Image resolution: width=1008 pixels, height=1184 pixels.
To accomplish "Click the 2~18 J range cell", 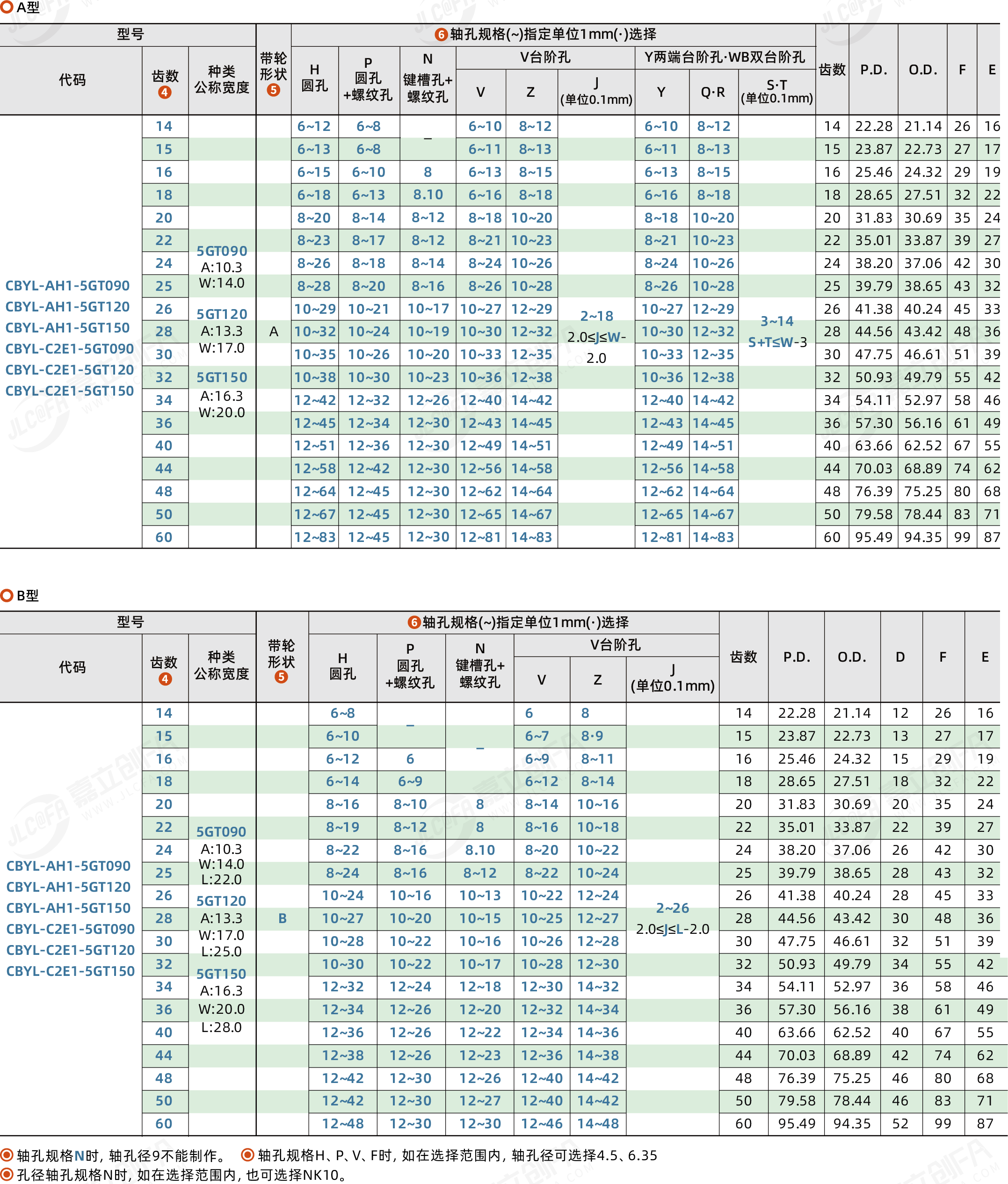I will click(596, 316).
